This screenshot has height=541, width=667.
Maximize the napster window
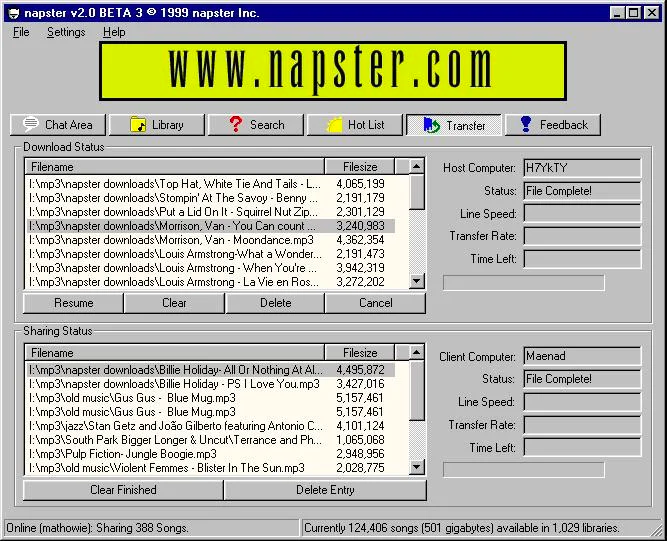pos(633,13)
